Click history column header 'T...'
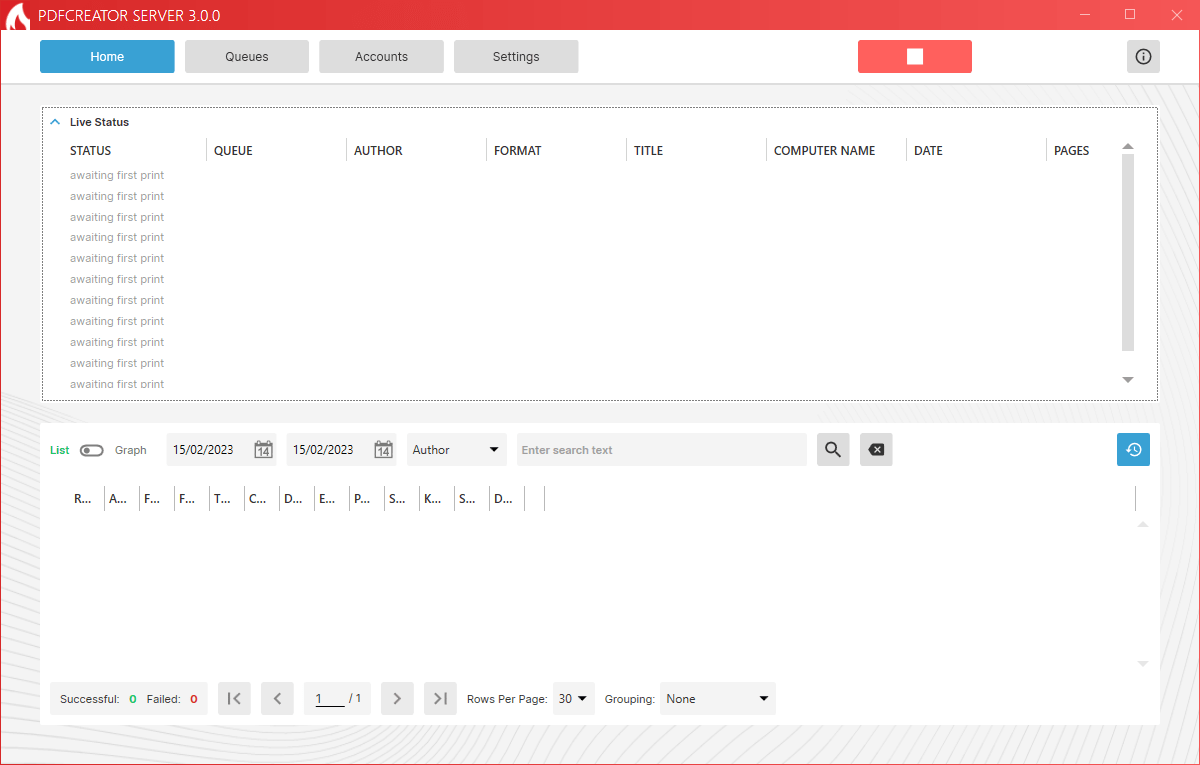 click(223, 498)
